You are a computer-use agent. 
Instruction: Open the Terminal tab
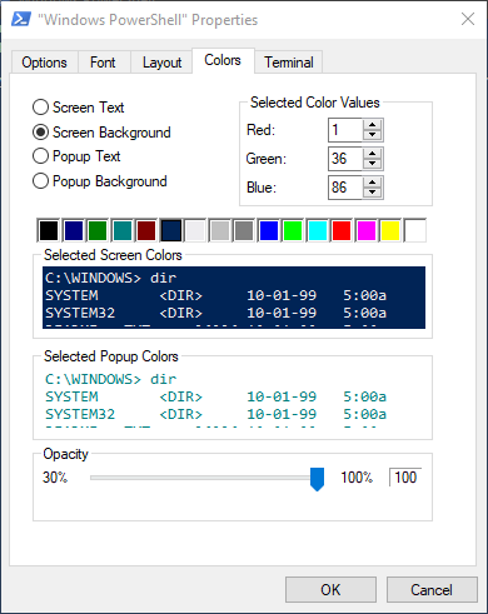point(289,62)
